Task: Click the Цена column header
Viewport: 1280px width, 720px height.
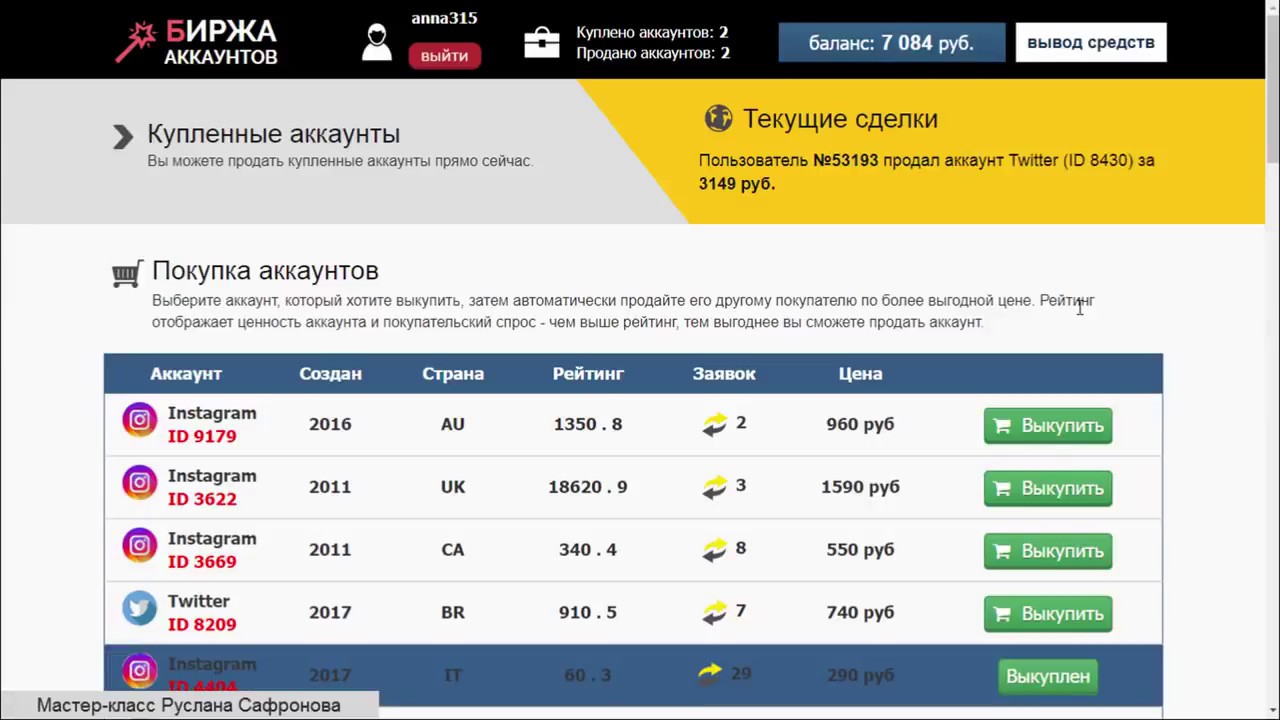Action: [x=860, y=374]
